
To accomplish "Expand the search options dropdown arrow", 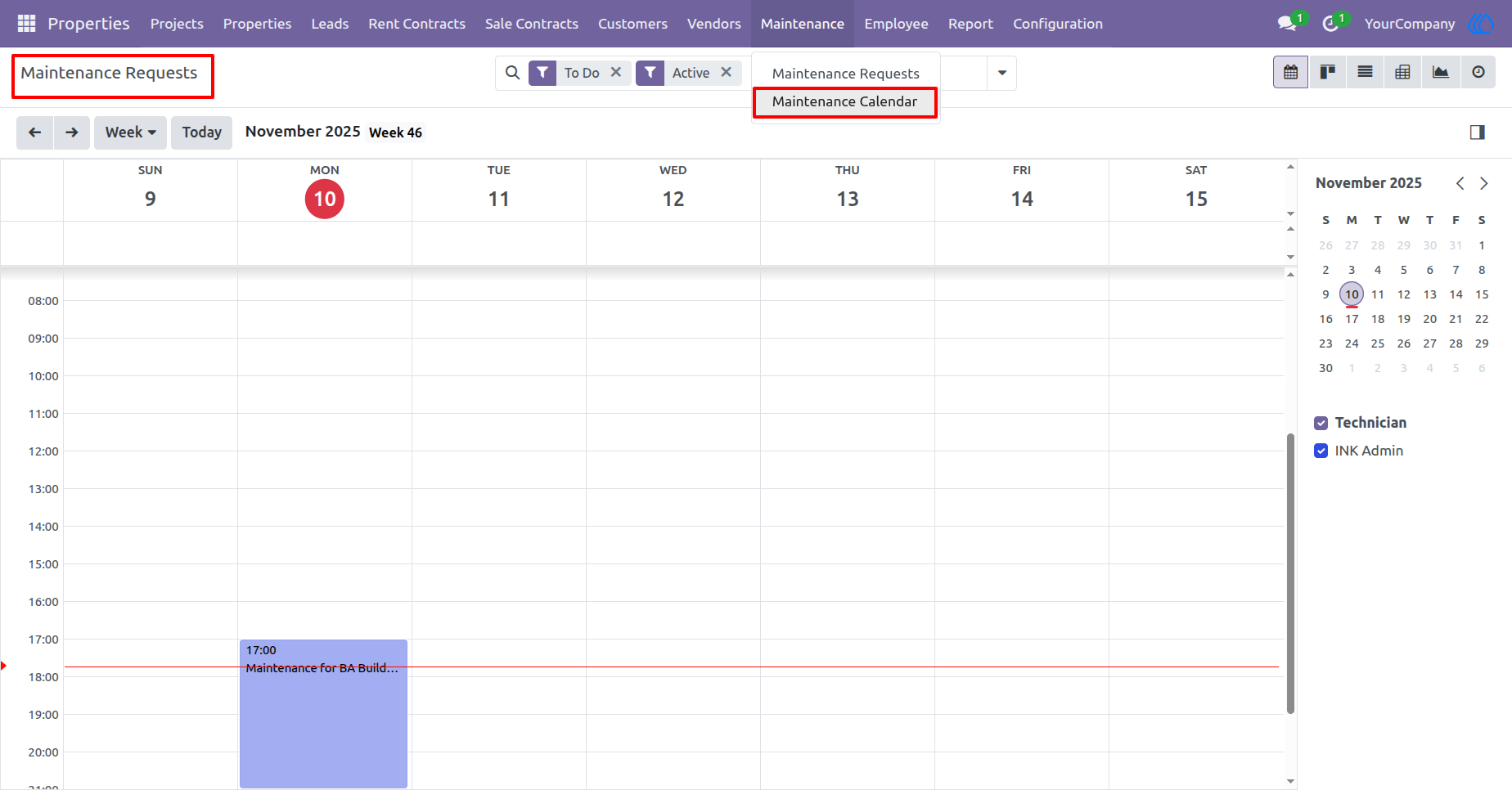I will click(x=1001, y=73).
